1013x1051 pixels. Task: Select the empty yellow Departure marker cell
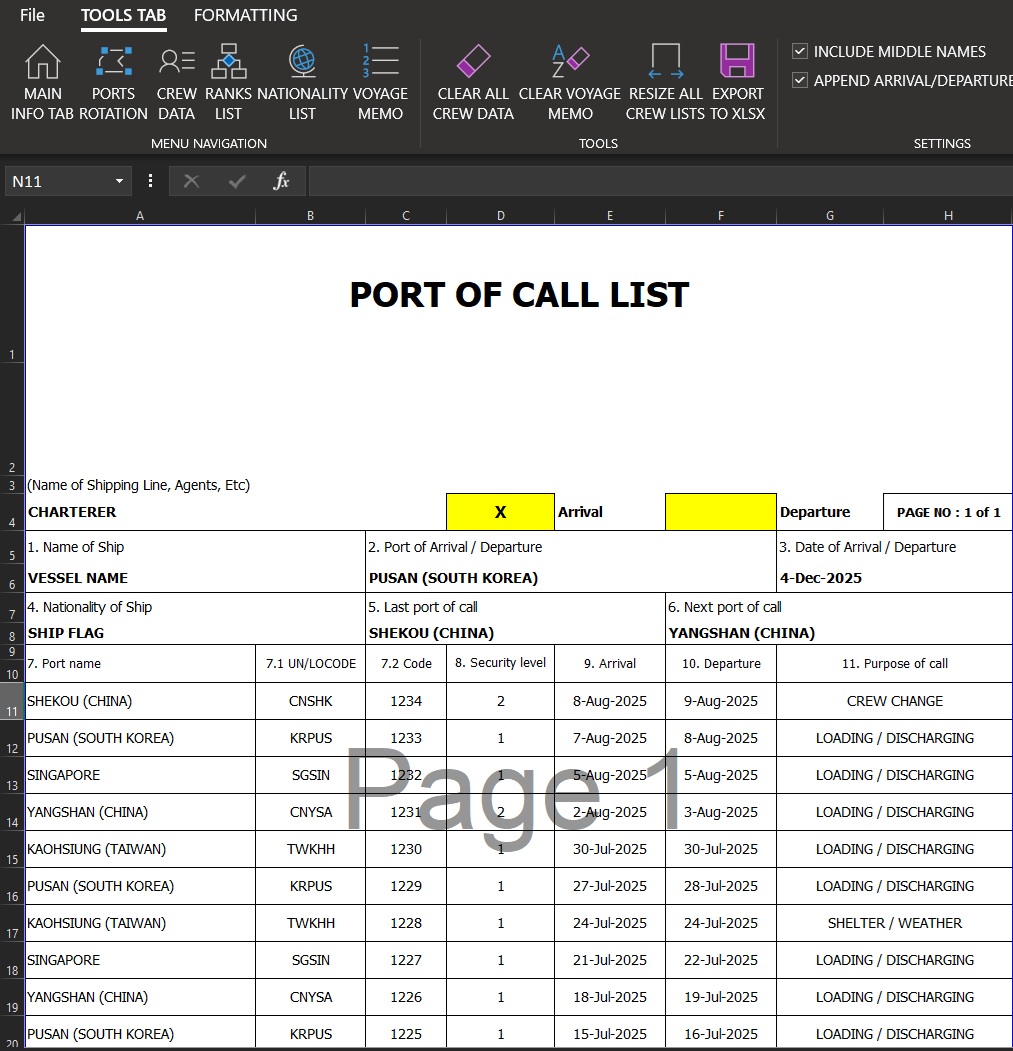point(720,512)
